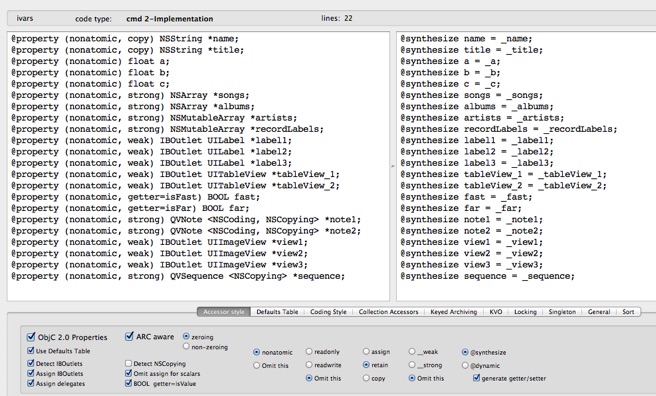Disable Assign IBOutlets option
This screenshot has height=396, width=656.
coord(31,373)
